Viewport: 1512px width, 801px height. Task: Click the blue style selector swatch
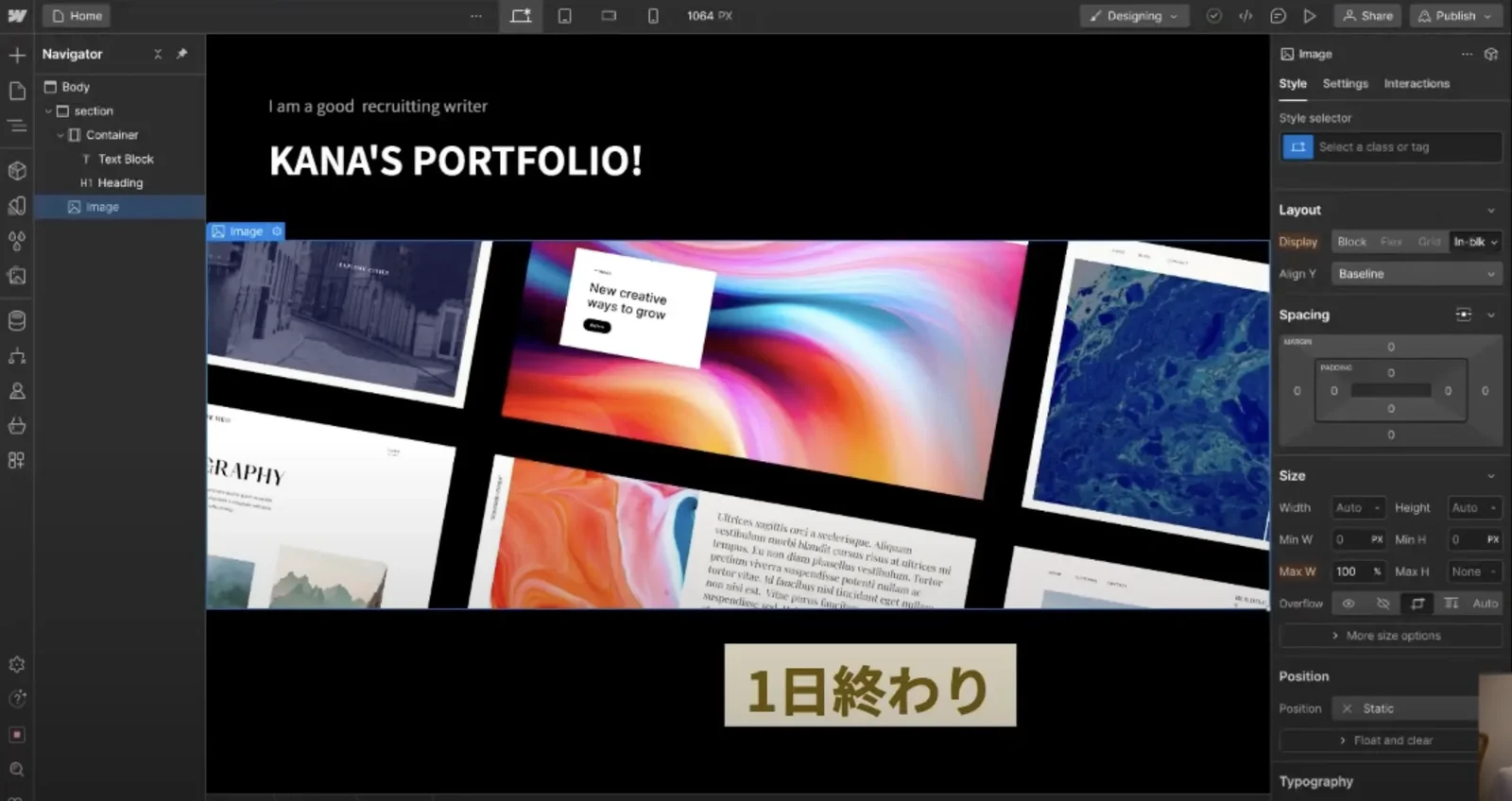click(x=1297, y=147)
